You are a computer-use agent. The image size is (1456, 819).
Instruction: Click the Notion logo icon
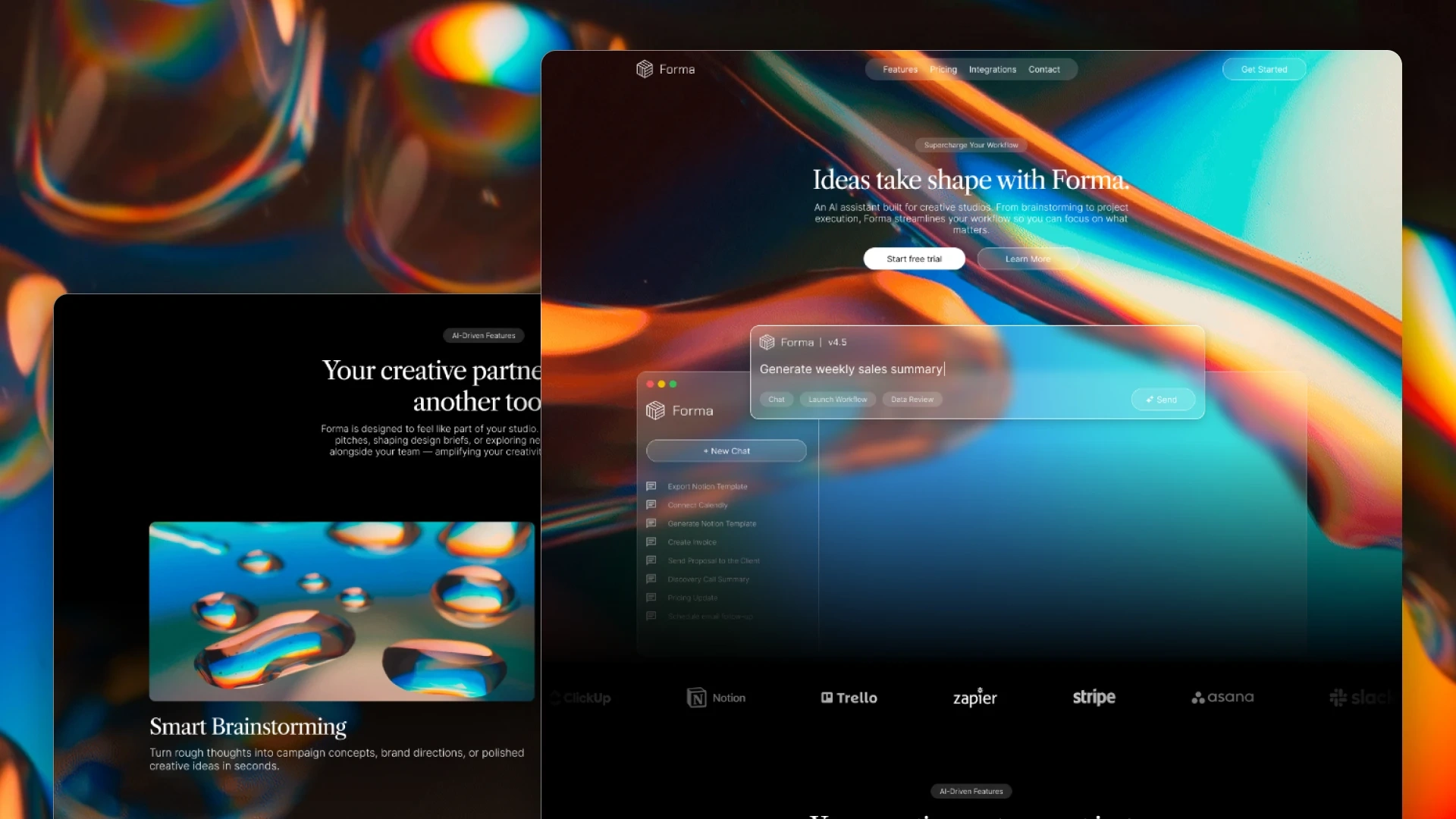click(696, 698)
